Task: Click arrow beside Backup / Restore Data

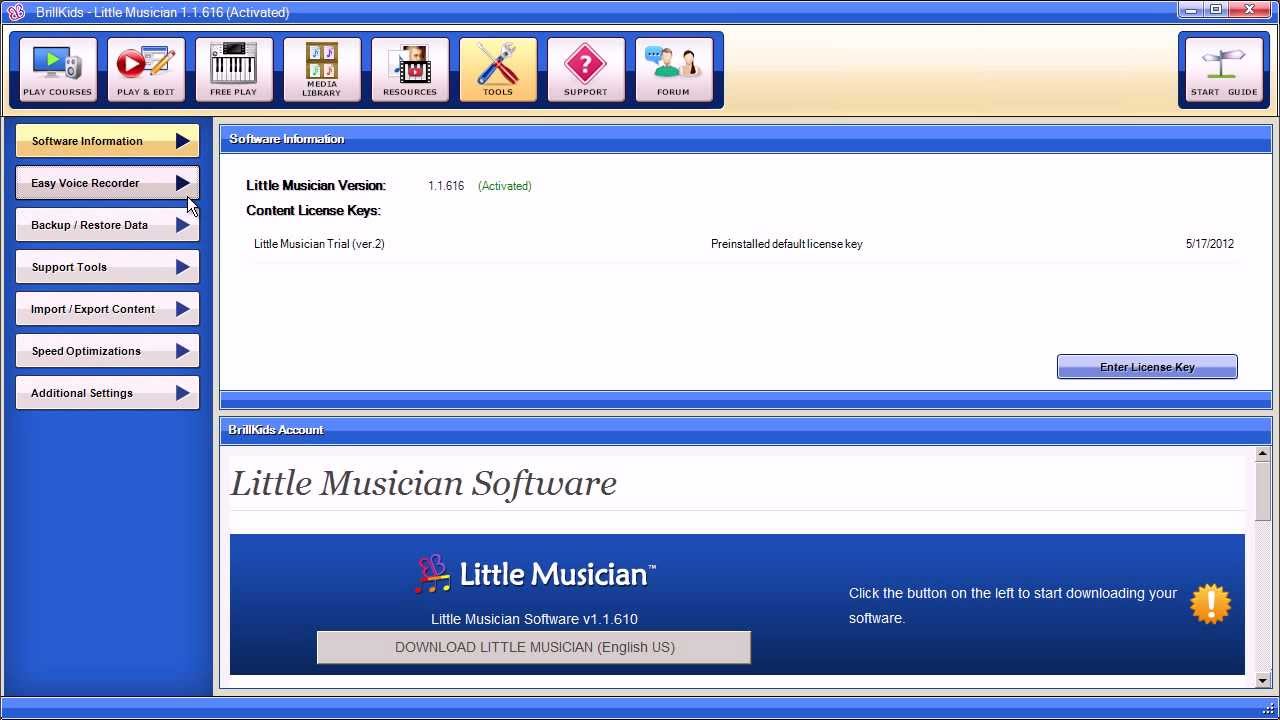Action: tap(183, 225)
